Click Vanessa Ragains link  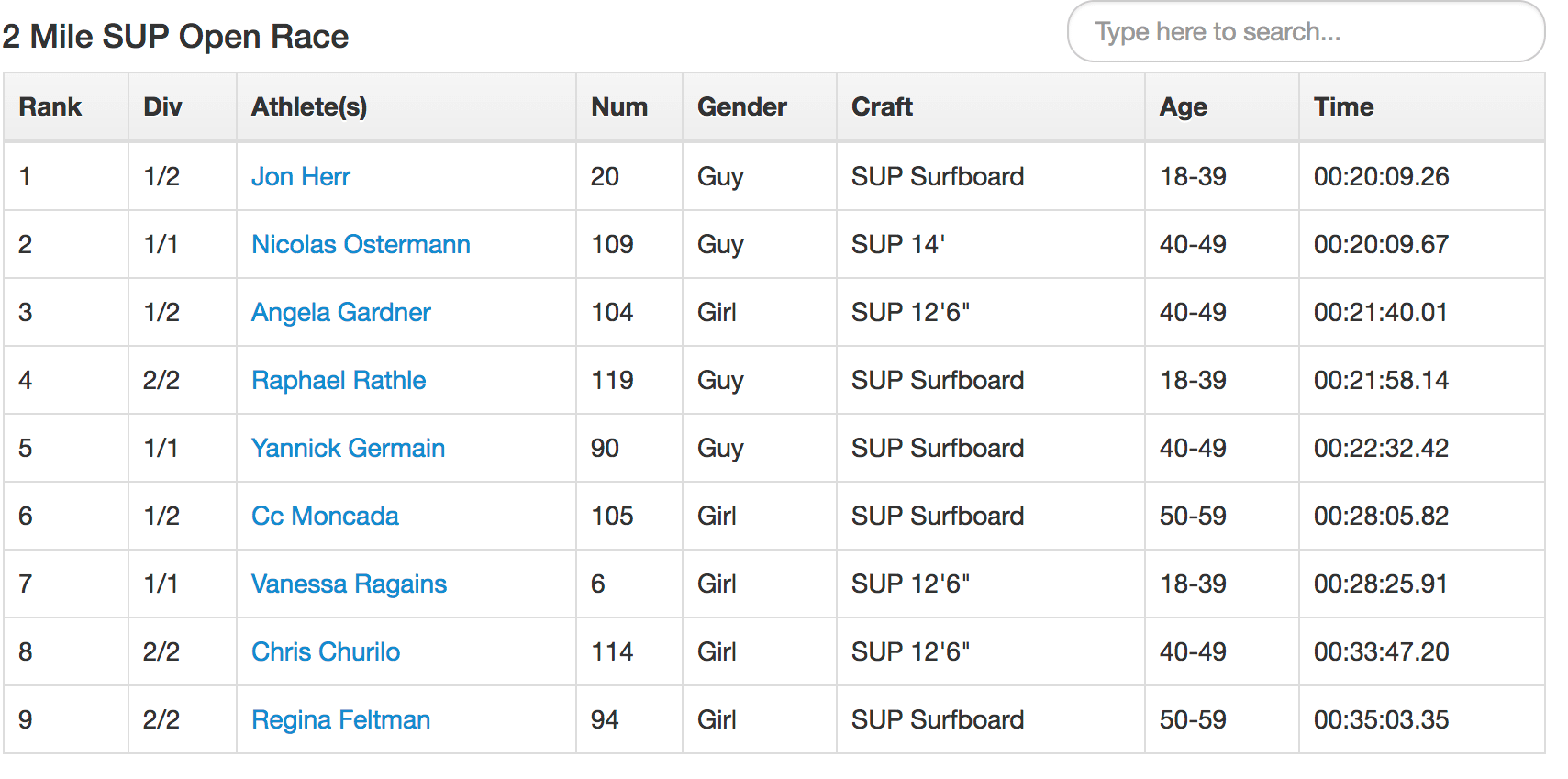349,584
